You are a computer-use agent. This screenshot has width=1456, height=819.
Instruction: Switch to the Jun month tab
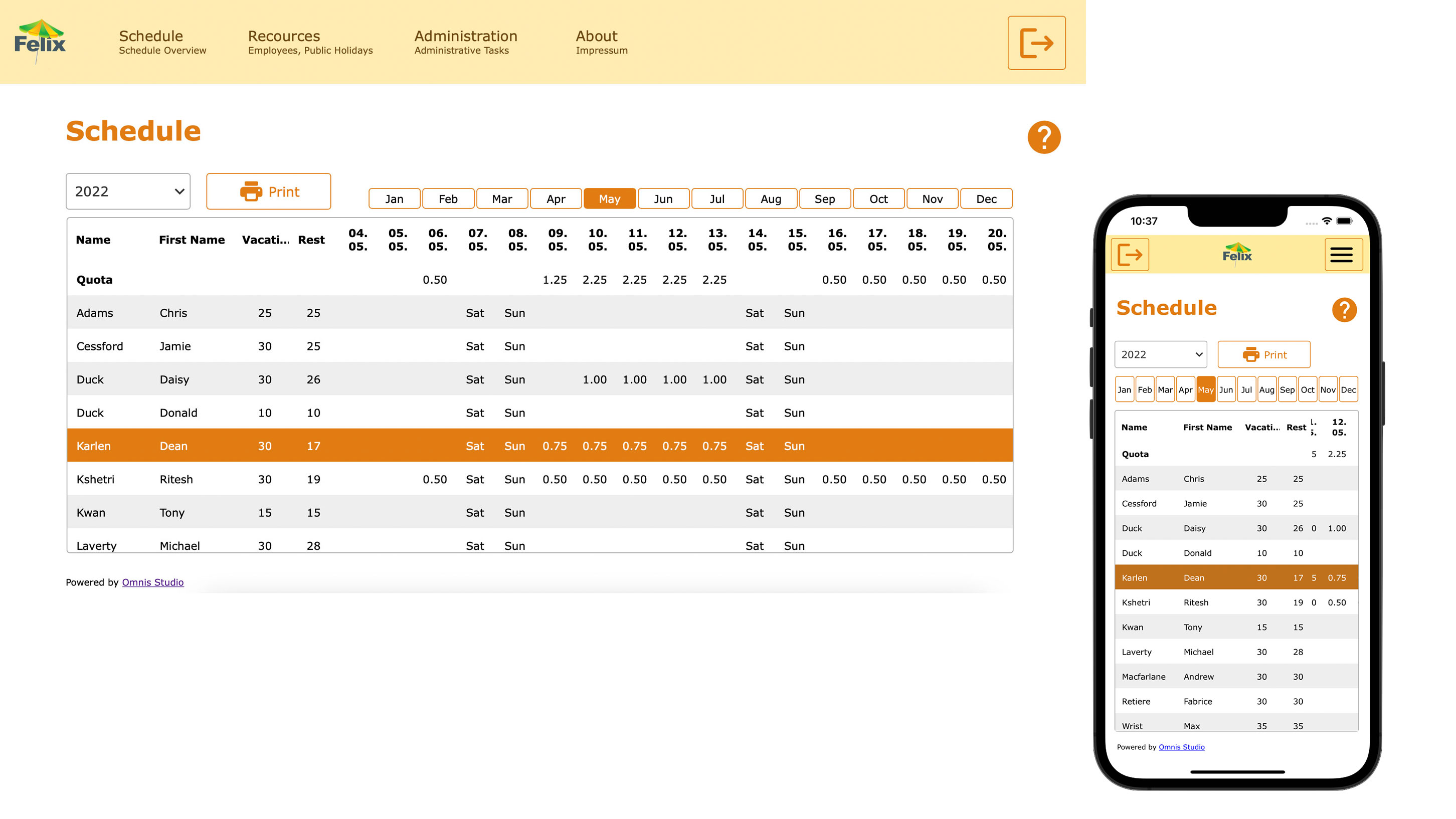point(663,198)
